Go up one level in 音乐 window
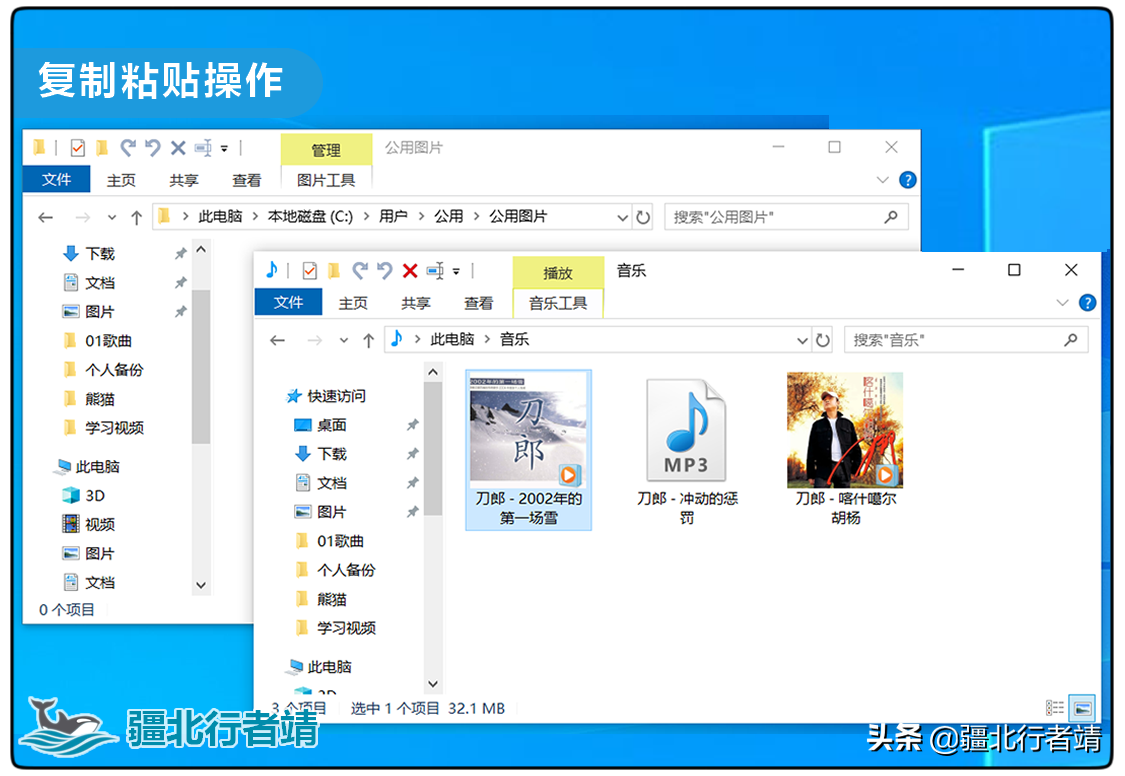Viewport: 1125px width, 776px height. point(369,341)
